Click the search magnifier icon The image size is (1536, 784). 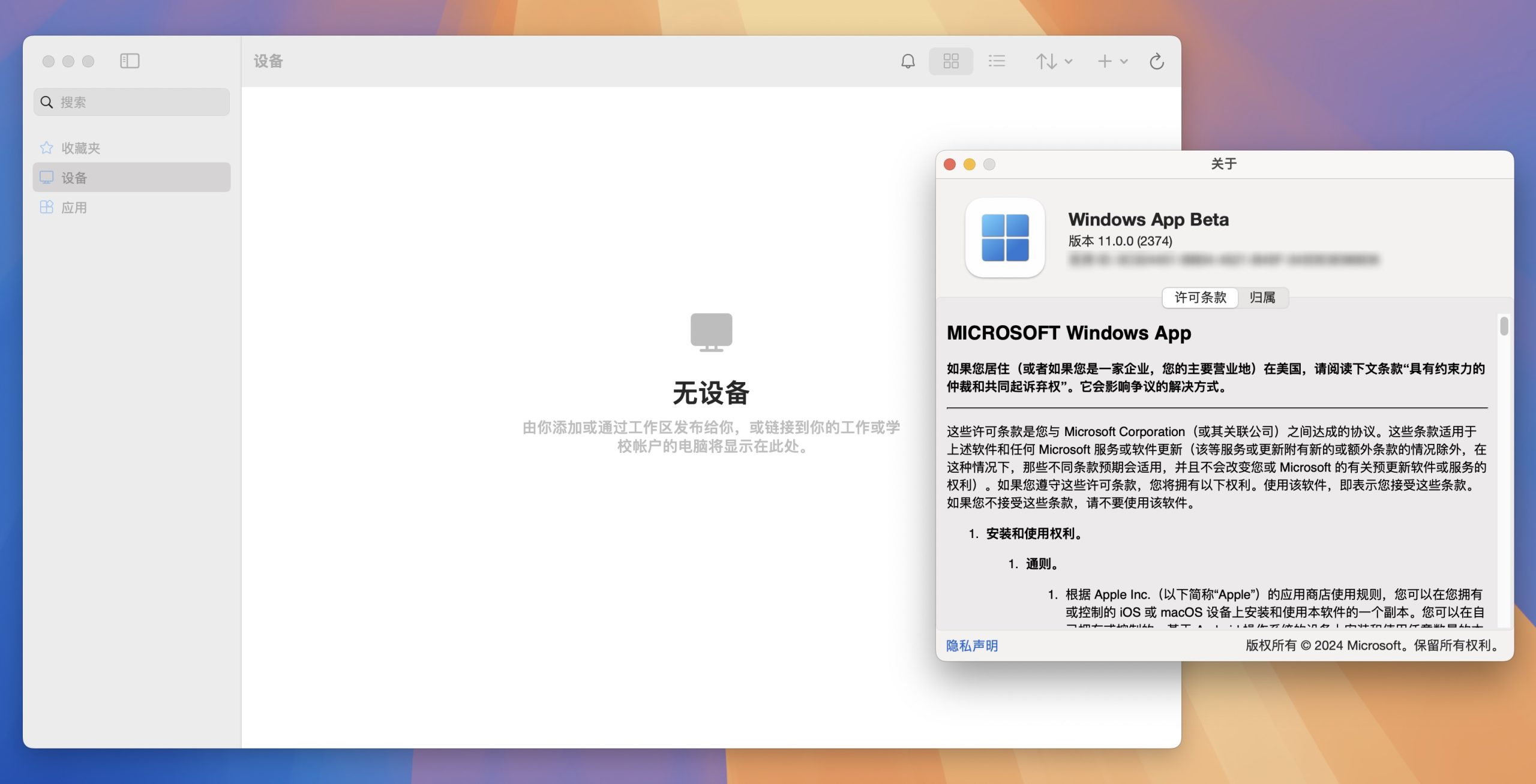[x=47, y=102]
